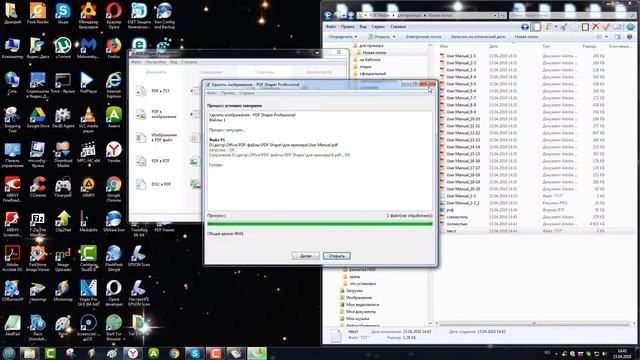Open Google Chrome desktop shortcut

pyautogui.click(x=113, y=189)
